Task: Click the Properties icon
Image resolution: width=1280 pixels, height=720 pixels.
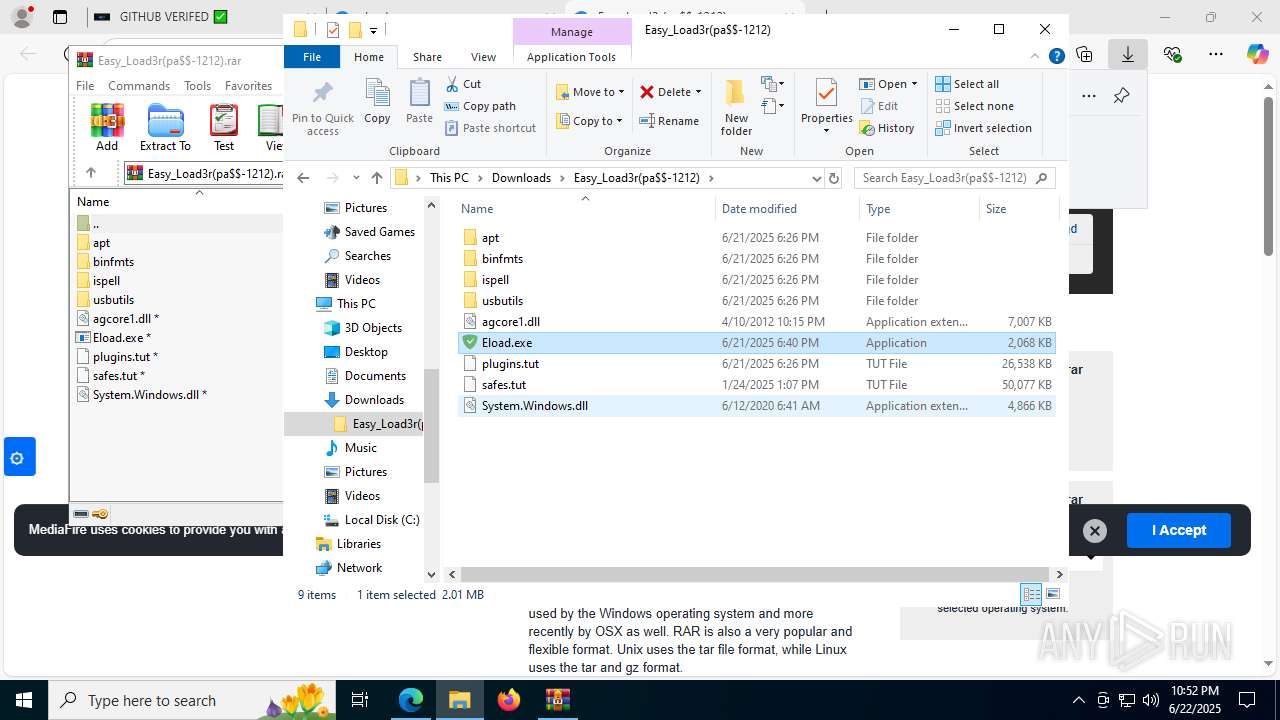Action: pyautogui.click(x=826, y=94)
